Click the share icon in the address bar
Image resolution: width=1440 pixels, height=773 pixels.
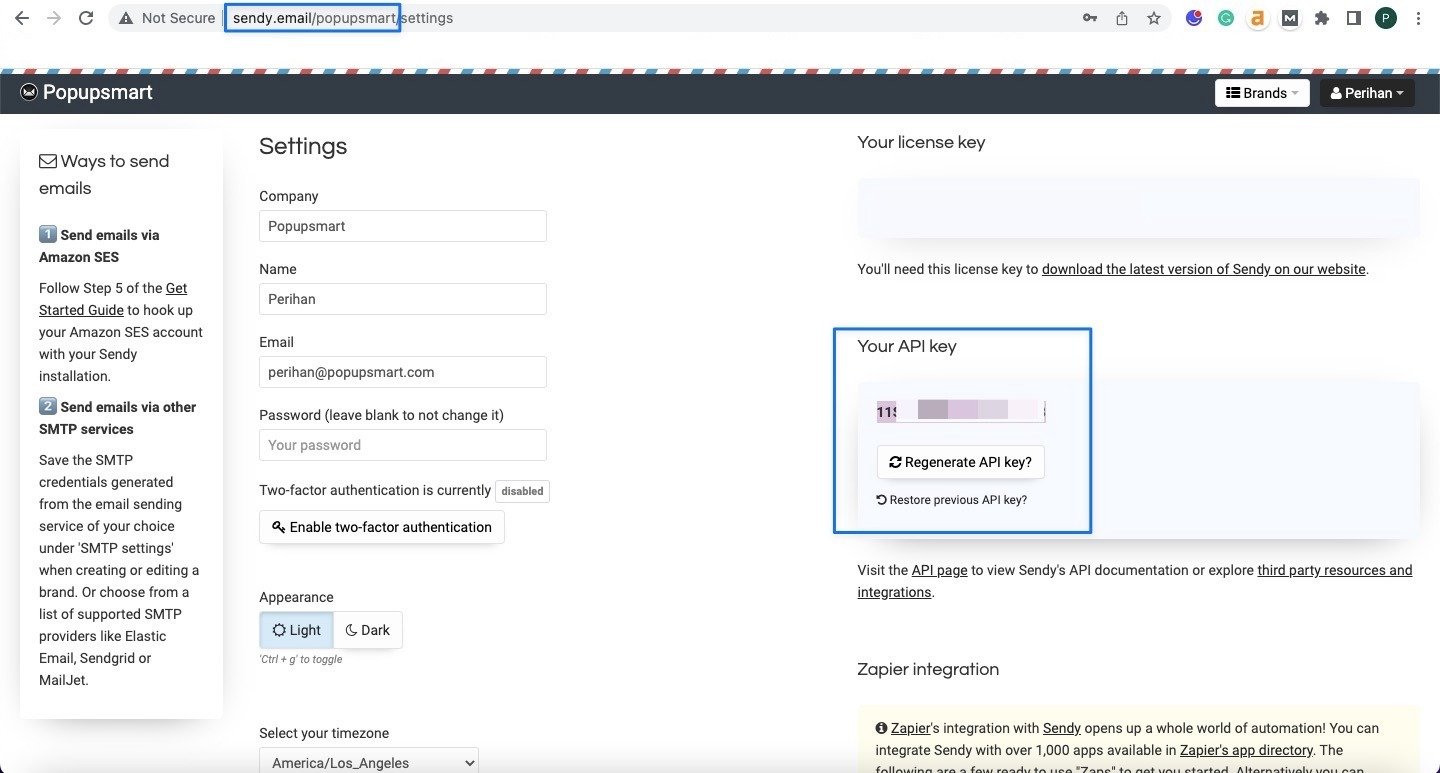pyautogui.click(x=1121, y=17)
